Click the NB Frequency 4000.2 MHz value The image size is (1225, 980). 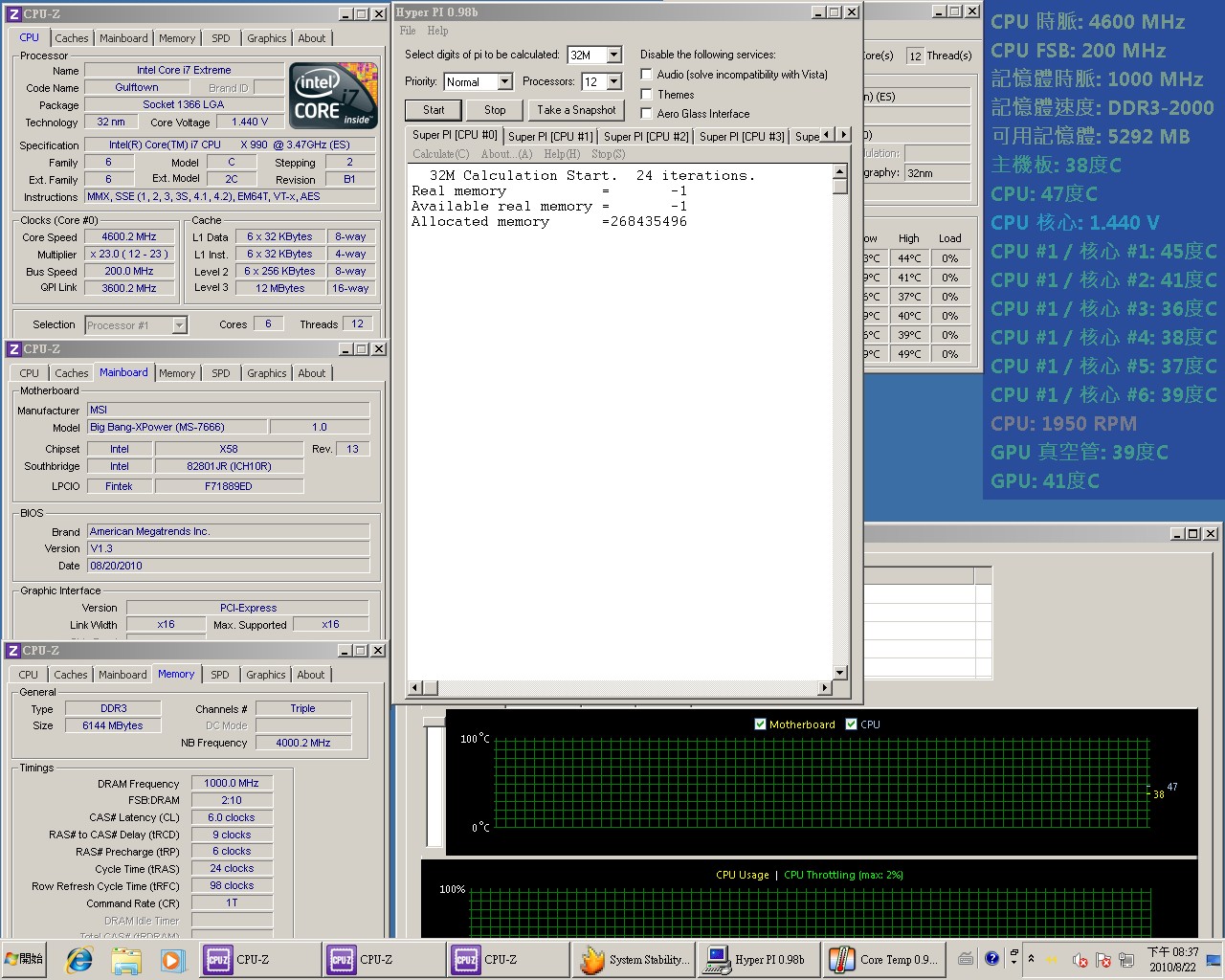coord(303,743)
